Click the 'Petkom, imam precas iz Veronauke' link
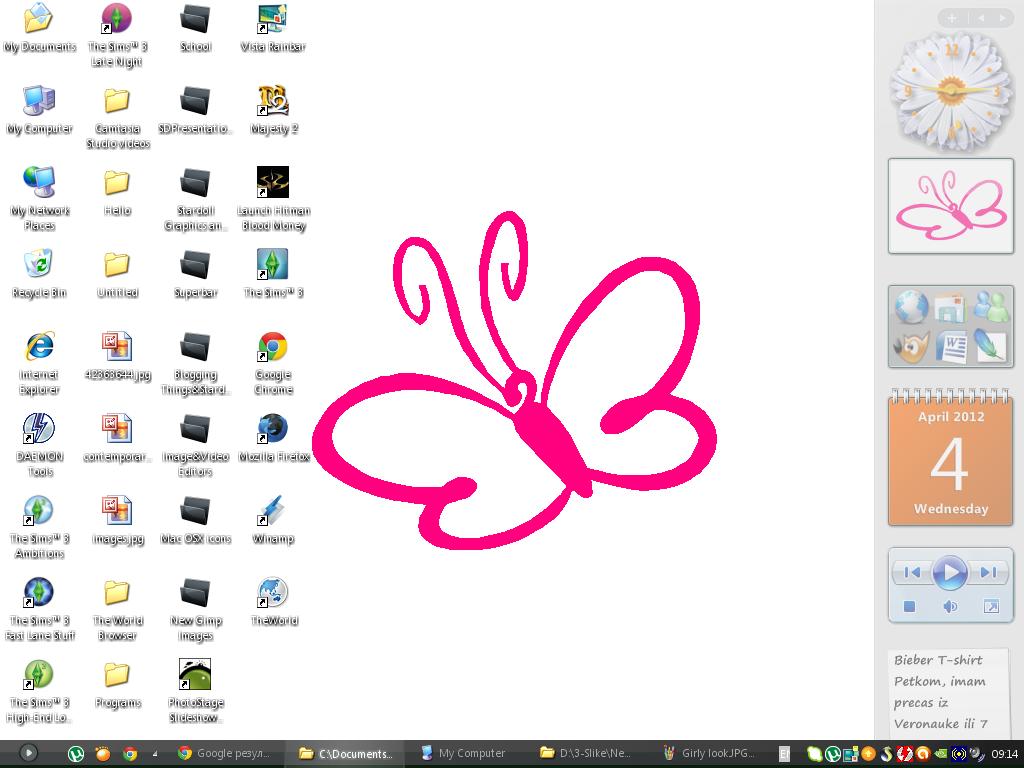The image size is (1024, 768). (x=940, y=702)
